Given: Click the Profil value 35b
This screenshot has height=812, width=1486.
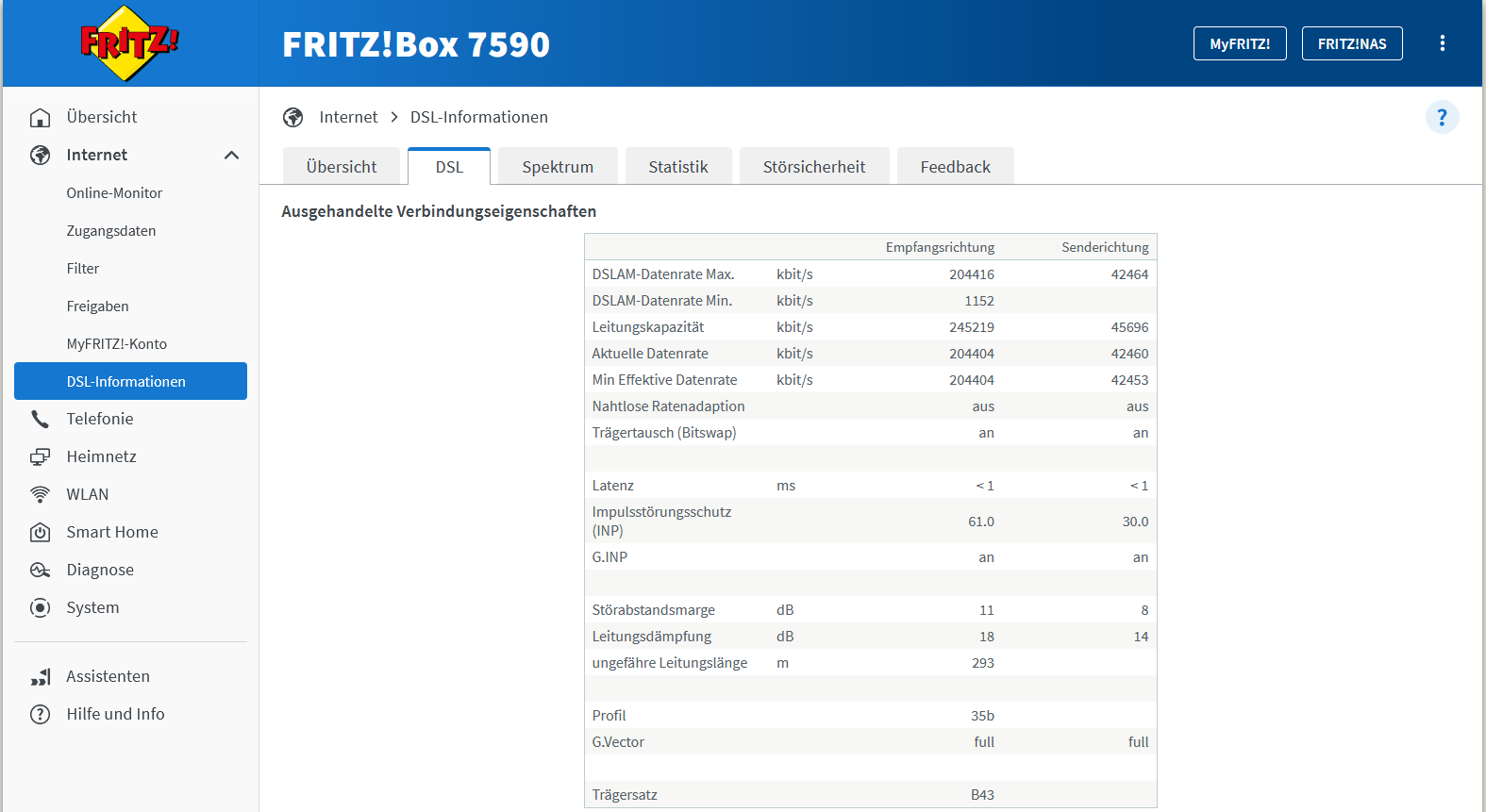Looking at the screenshot, I should click(x=982, y=716).
